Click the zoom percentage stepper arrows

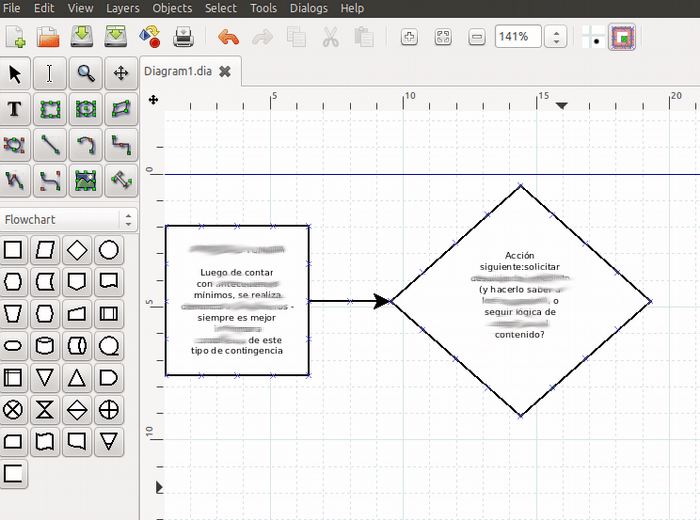[x=556, y=37]
